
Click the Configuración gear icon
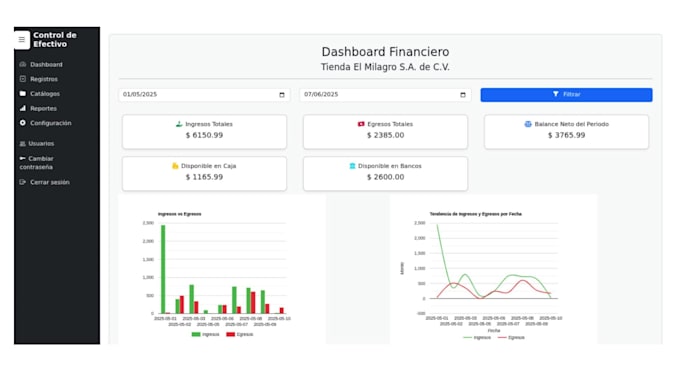coord(23,123)
